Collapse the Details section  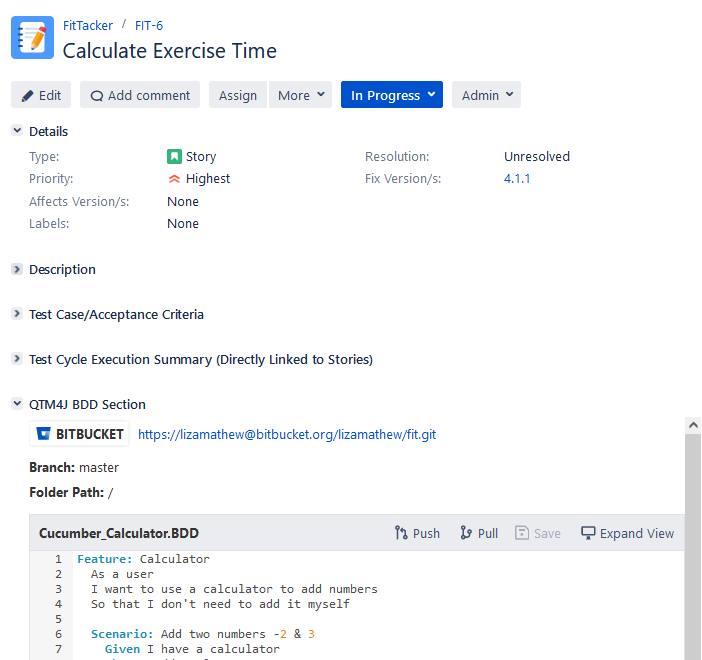17,131
